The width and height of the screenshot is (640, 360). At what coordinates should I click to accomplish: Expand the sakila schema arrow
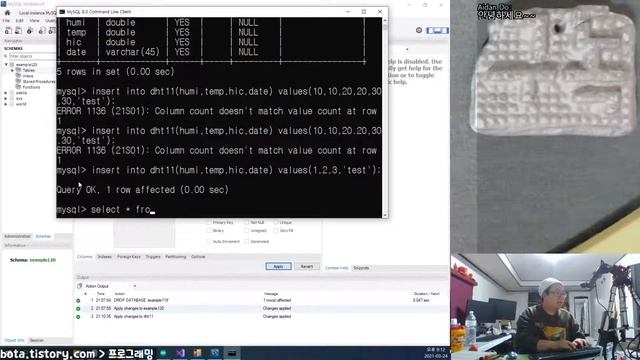tap(6, 93)
